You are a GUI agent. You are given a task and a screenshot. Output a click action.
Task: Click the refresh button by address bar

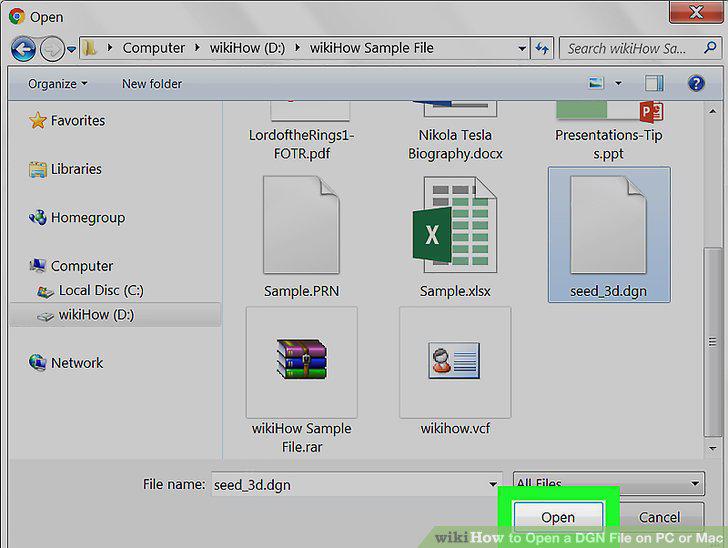coord(542,48)
